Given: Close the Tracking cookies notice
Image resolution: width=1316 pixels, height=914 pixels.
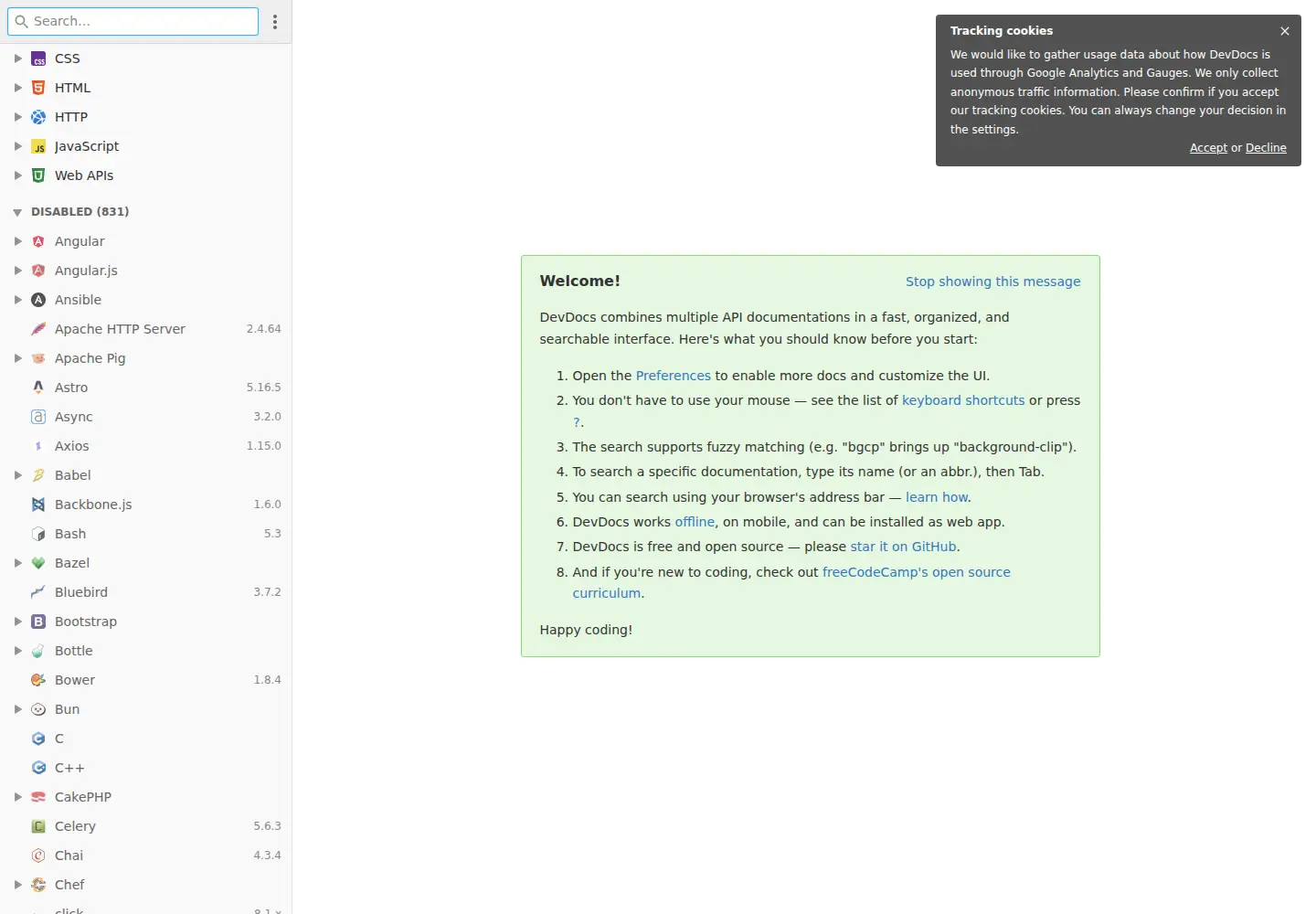Looking at the screenshot, I should point(1285,31).
